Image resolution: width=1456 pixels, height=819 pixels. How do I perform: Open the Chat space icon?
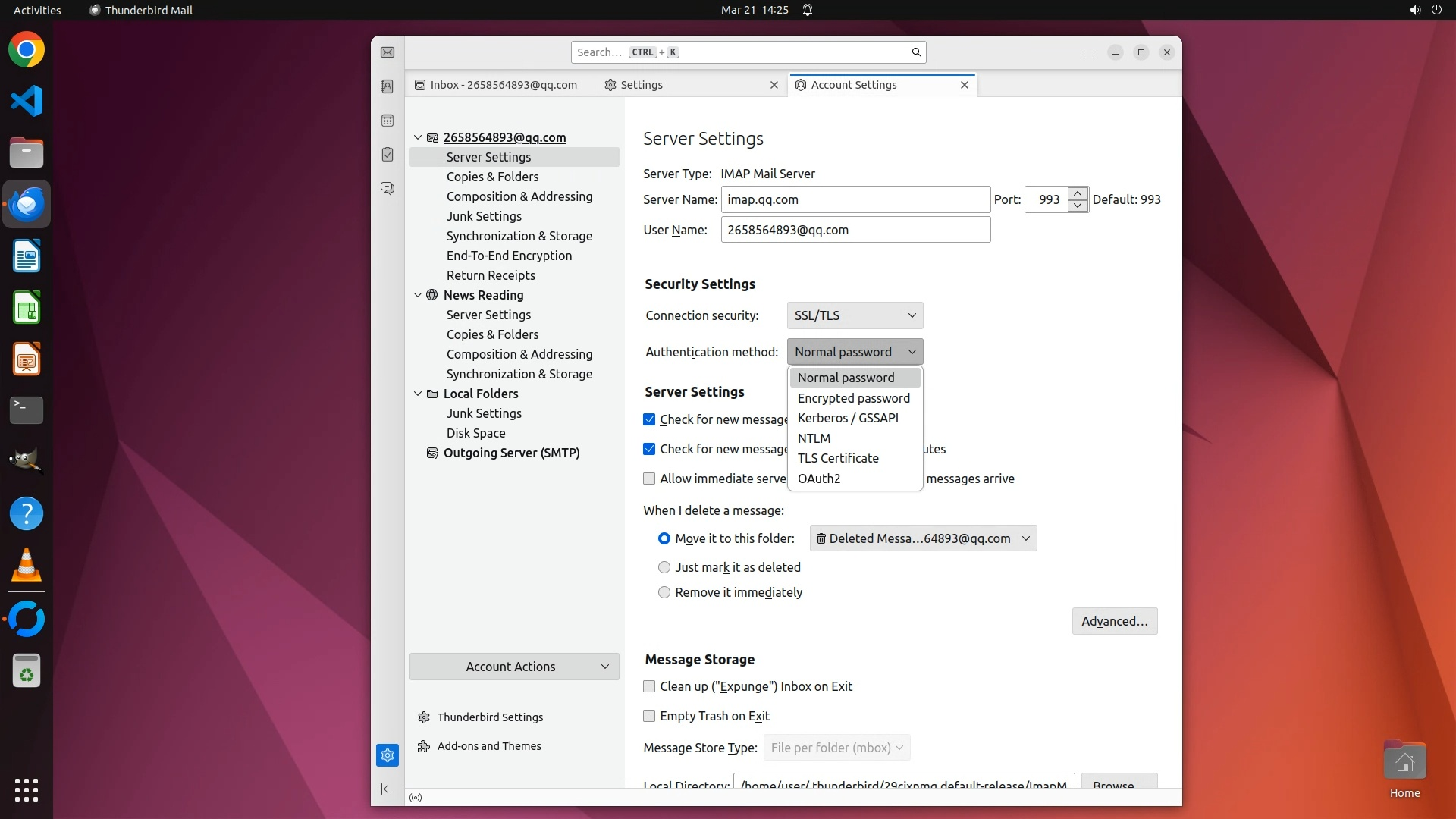click(388, 188)
